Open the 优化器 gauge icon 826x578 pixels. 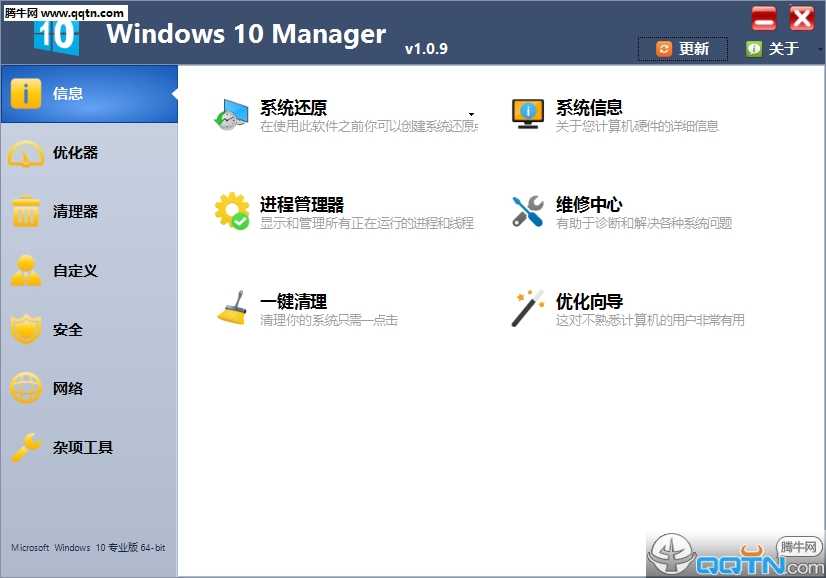pyautogui.click(x=25, y=153)
